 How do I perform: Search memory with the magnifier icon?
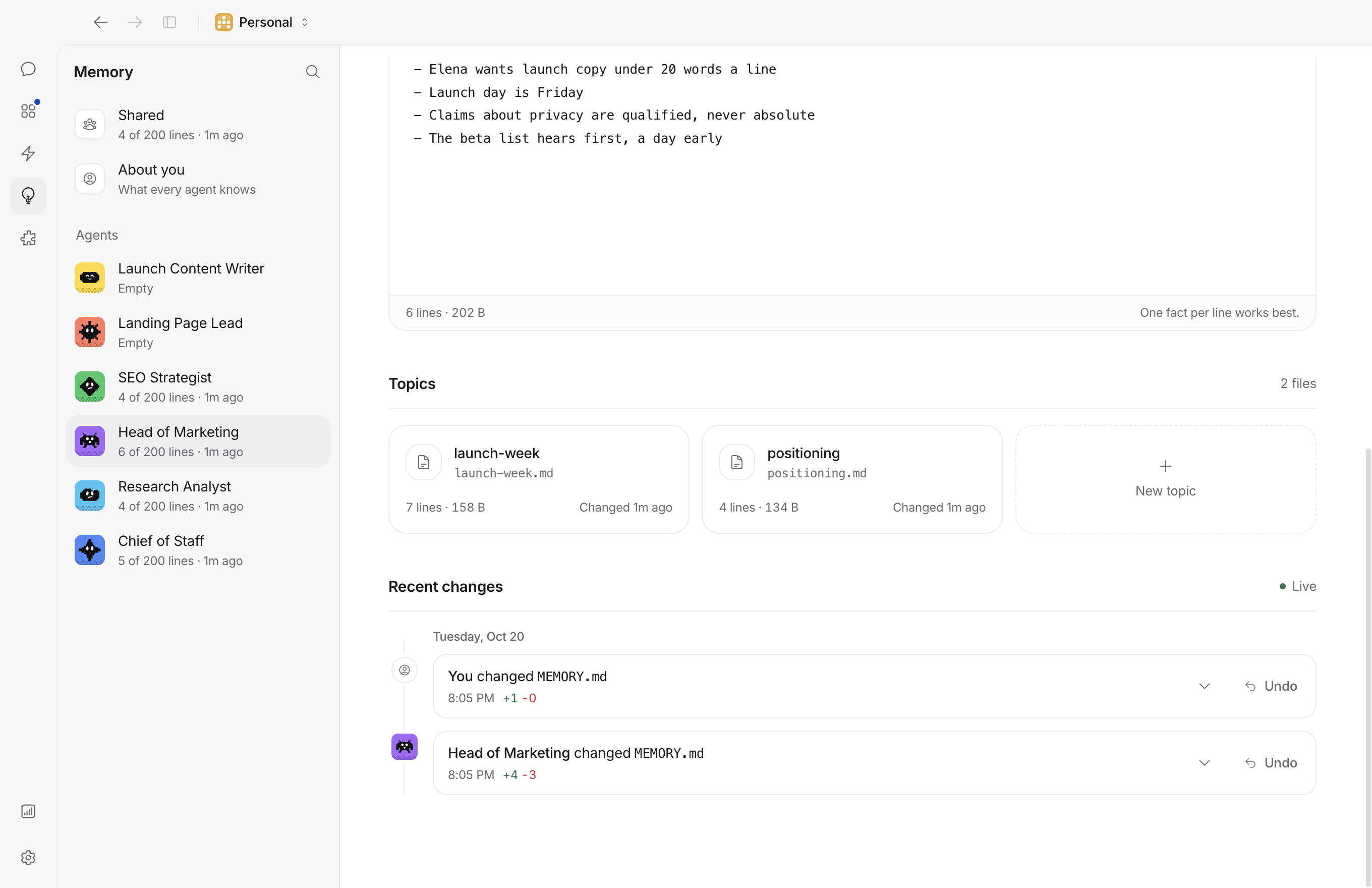(312, 72)
